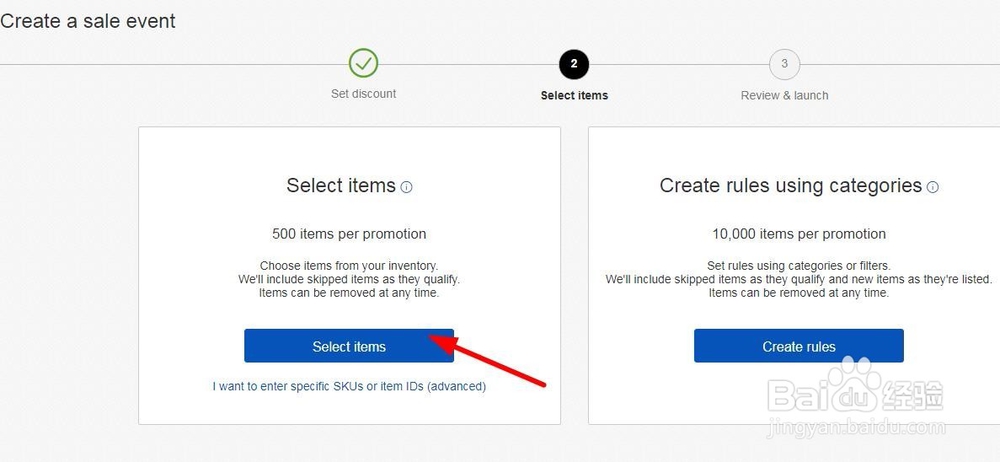Click the green checkmark step icon
Viewport: 1000px width, 462px height.
pyautogui.click(x=363, y=64)
